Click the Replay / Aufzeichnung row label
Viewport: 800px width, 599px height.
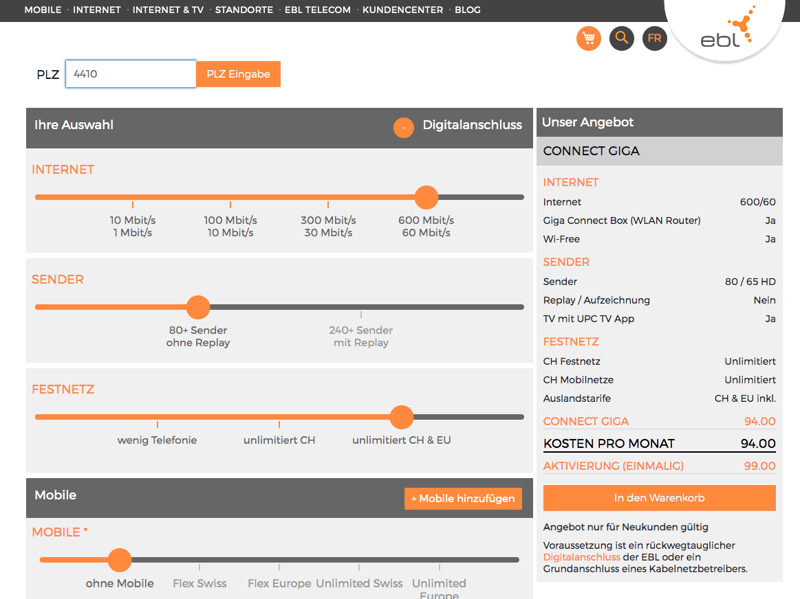point(596,300)
